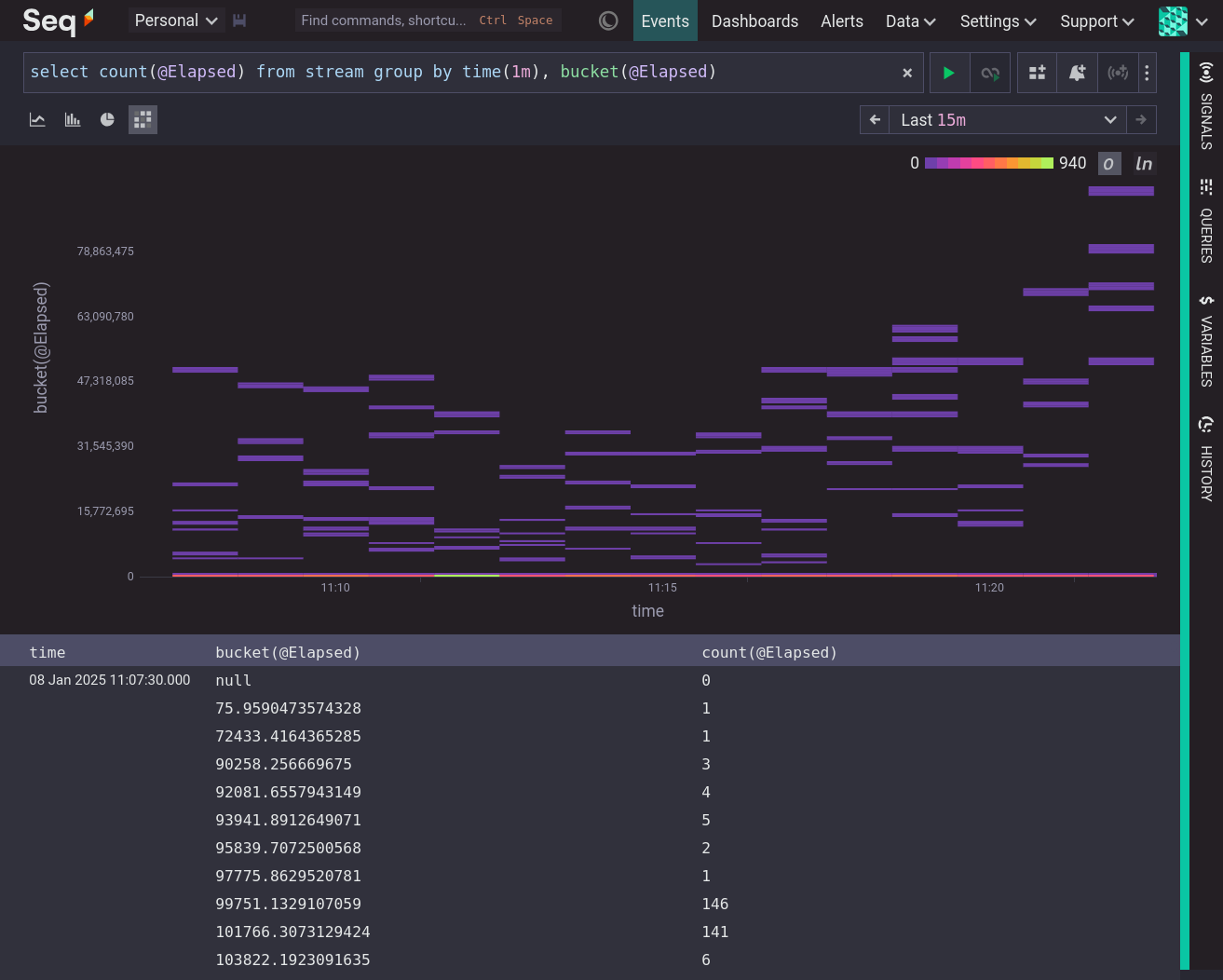Image resolution: width=1223 pixels, height=980 pixels.
Task: Expand the Last 15m time range dropdown
Action: pyautogui.click(x=1008, y=120)
